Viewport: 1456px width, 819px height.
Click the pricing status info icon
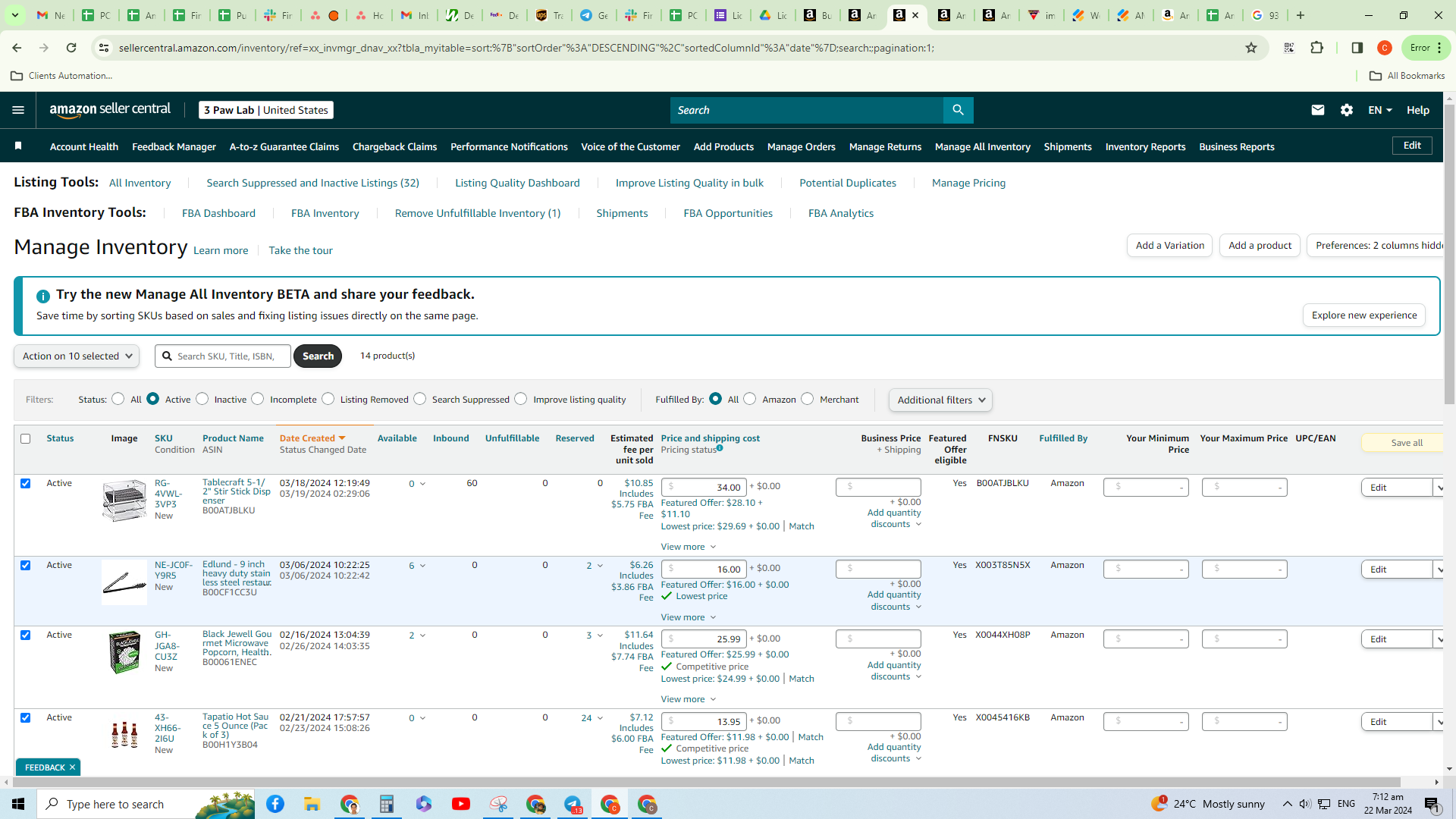tap(720, 448)
